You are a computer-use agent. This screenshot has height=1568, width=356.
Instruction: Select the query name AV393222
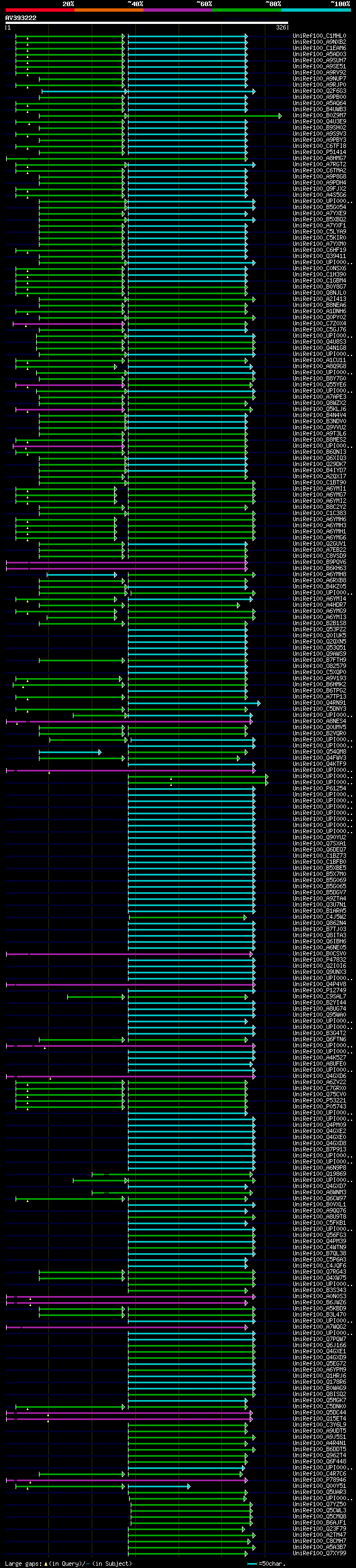[x=21, y=18]
